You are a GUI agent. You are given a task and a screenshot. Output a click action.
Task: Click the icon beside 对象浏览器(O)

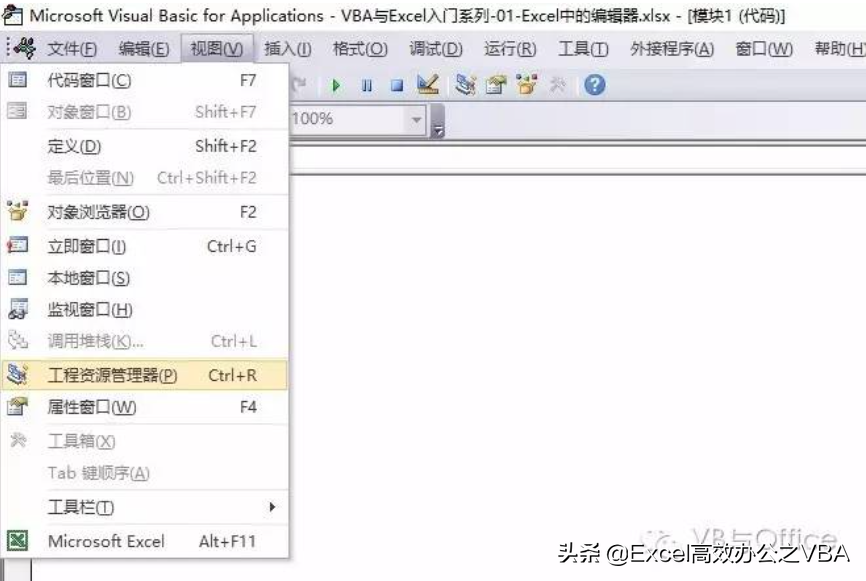tap(17, 212)
